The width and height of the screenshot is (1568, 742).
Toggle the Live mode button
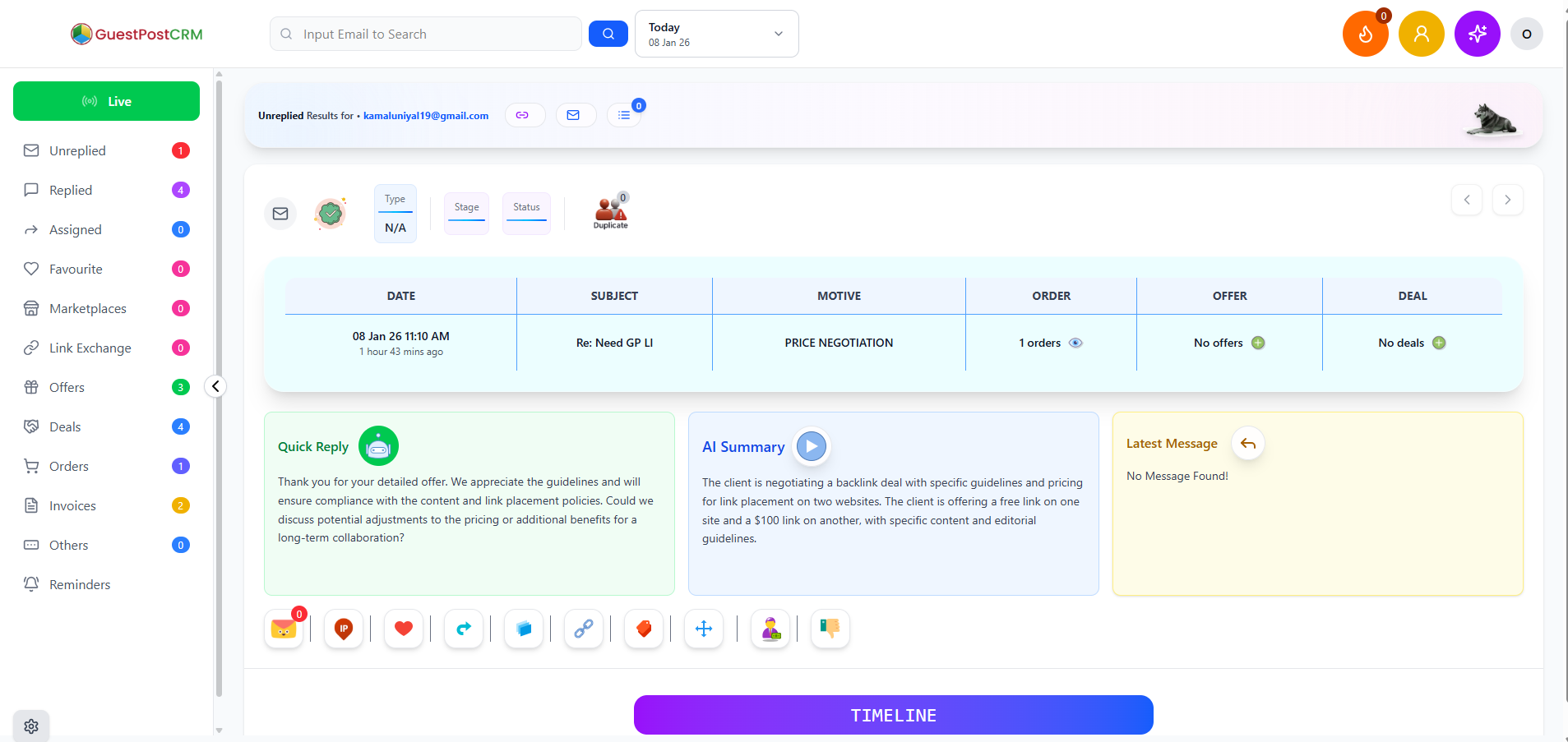point(106,101)
